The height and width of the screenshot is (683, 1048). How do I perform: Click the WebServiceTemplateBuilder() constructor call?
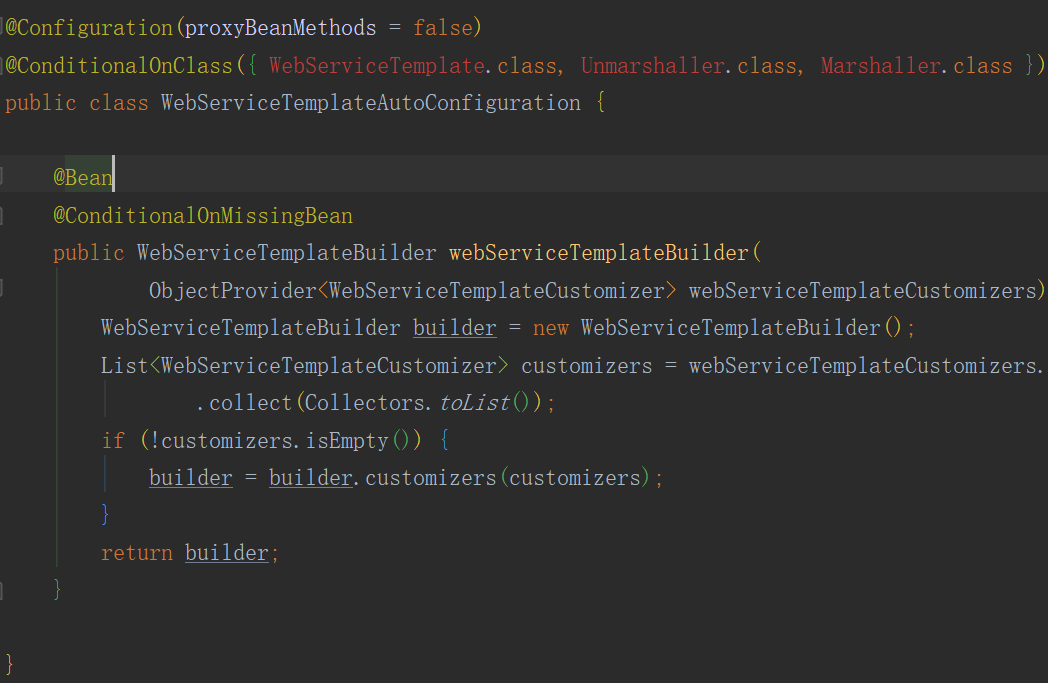(741, 328)
